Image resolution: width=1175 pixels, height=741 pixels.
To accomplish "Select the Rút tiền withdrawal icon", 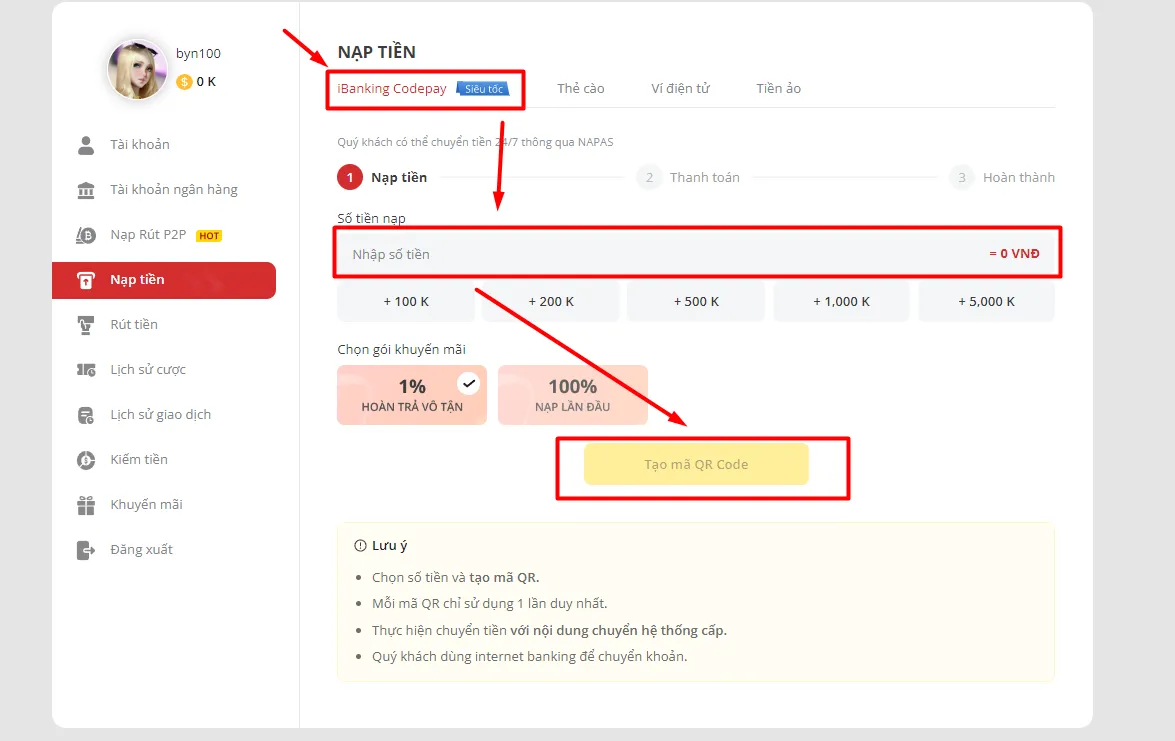I will point(89,324).
